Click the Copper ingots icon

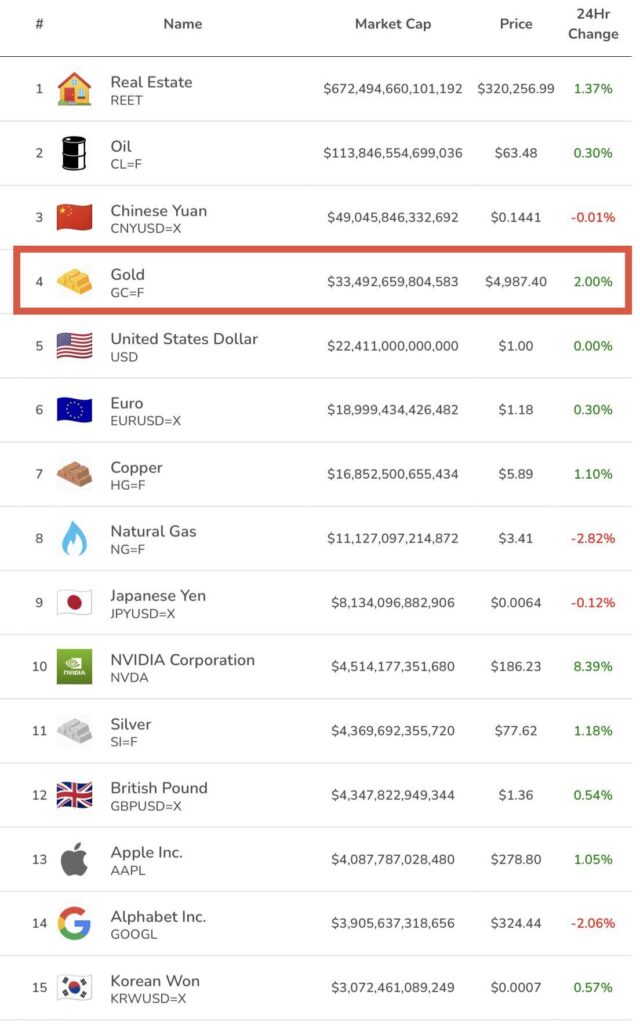[74, 474]
